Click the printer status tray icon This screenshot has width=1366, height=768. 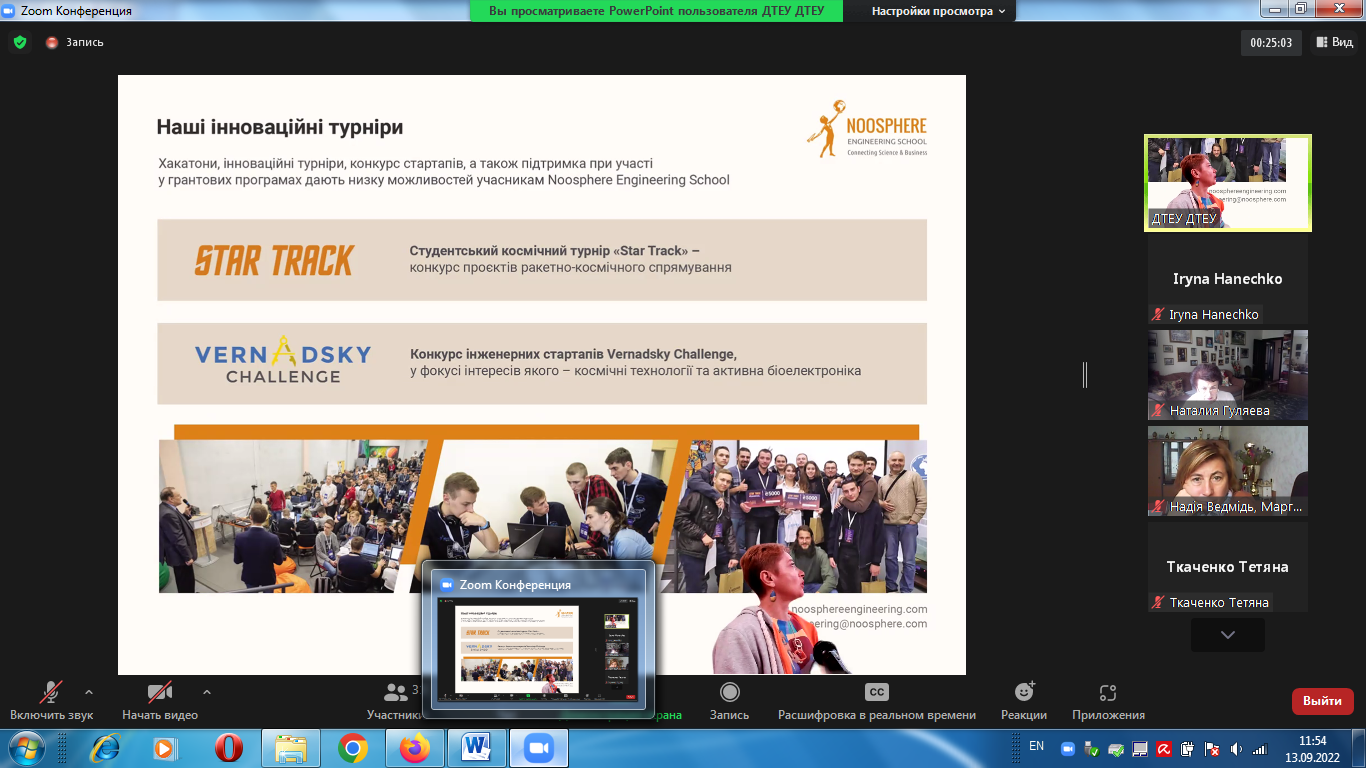point(1115,748)
